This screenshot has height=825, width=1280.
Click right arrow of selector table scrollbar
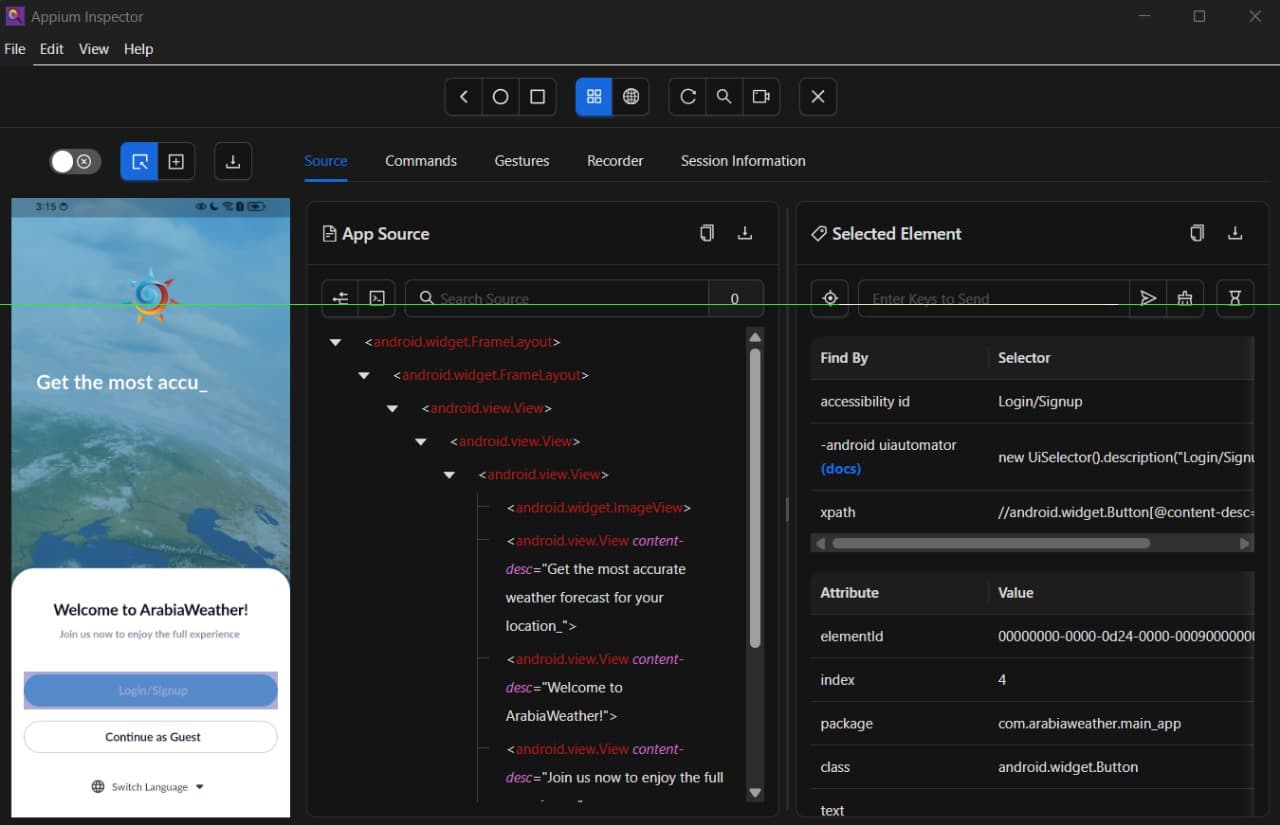1245,544
